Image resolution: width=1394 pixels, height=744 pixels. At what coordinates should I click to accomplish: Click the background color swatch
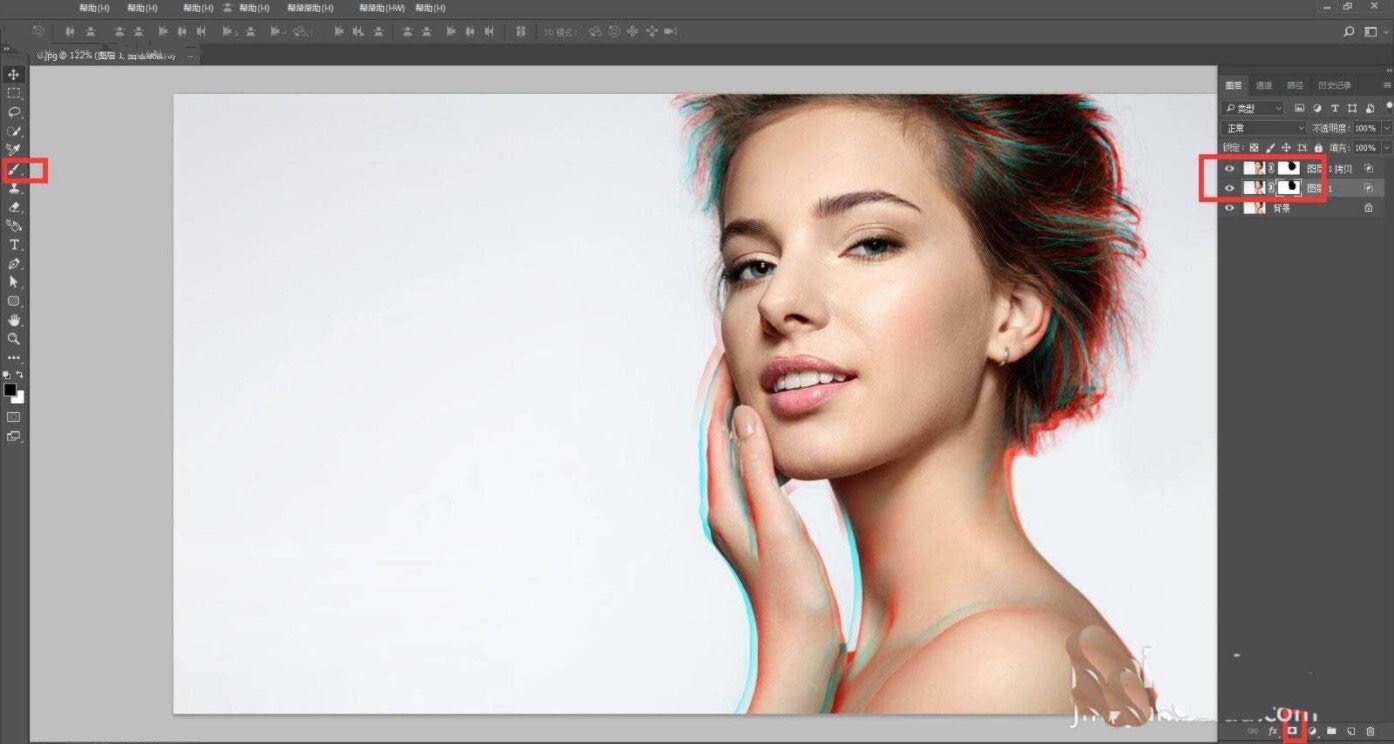pyautogui.click(x=18, y=398)
